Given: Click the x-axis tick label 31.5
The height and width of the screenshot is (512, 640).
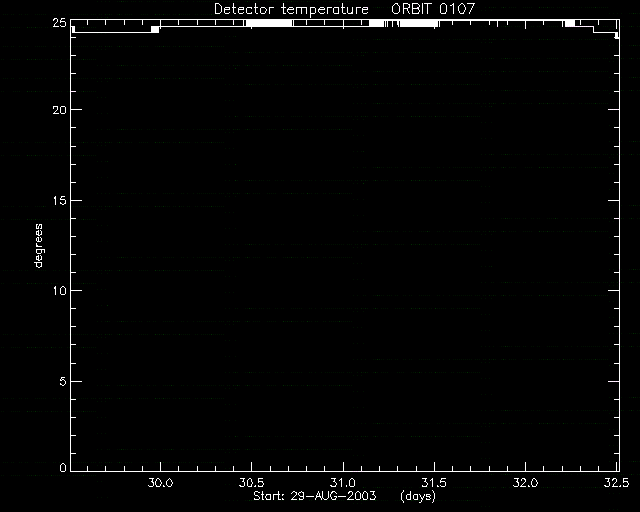Looking at the screenshot, I should pos(434,483).
